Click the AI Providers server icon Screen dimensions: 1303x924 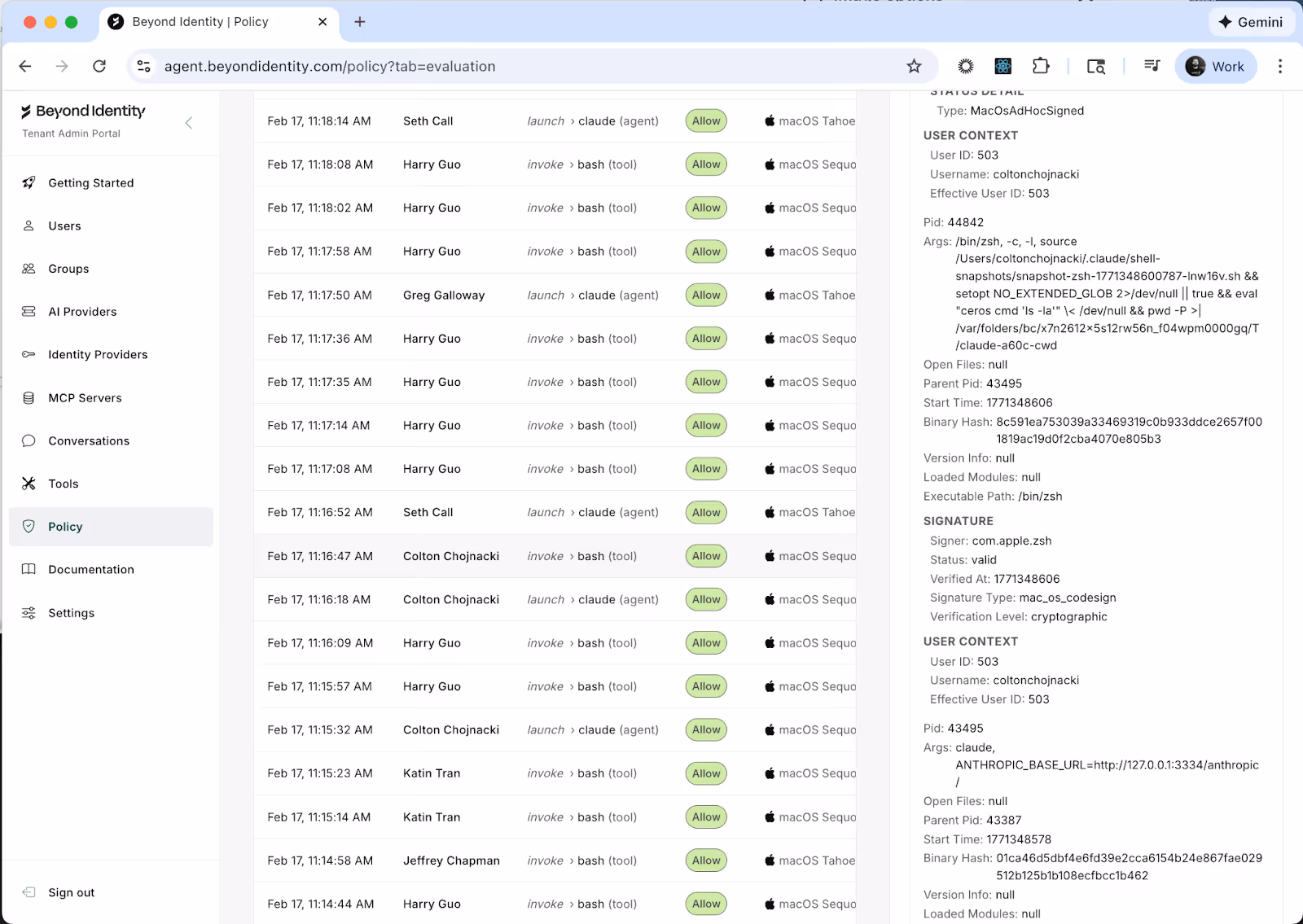pos(29,311)
